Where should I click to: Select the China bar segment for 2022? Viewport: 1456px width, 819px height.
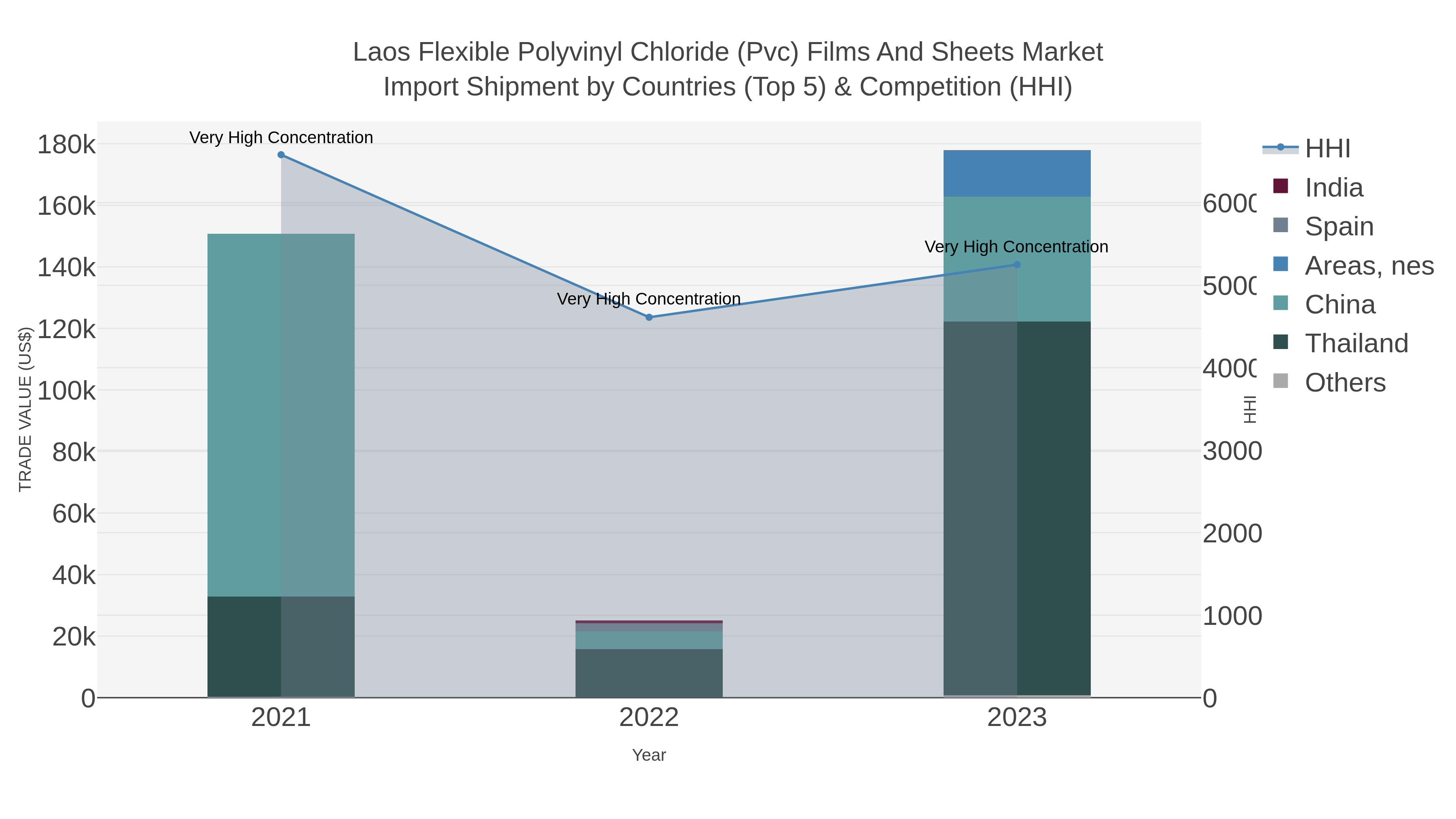(x=649, y=640)
